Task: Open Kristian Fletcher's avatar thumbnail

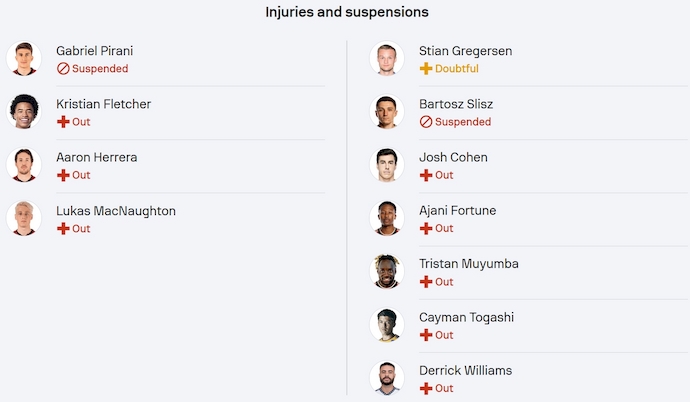Action: (24, 112)
